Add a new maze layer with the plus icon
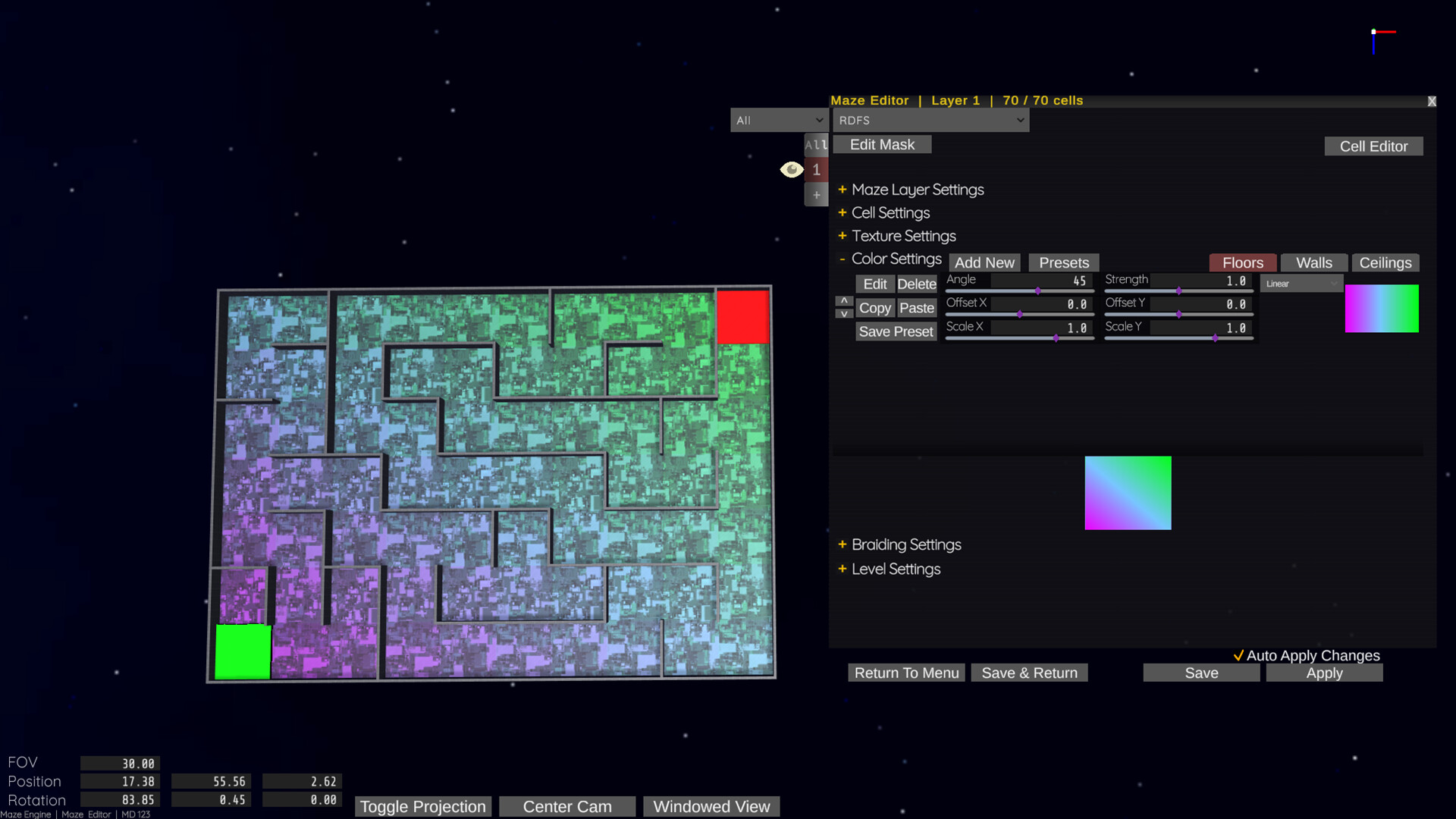1456x819 pixels. [816, 195]
